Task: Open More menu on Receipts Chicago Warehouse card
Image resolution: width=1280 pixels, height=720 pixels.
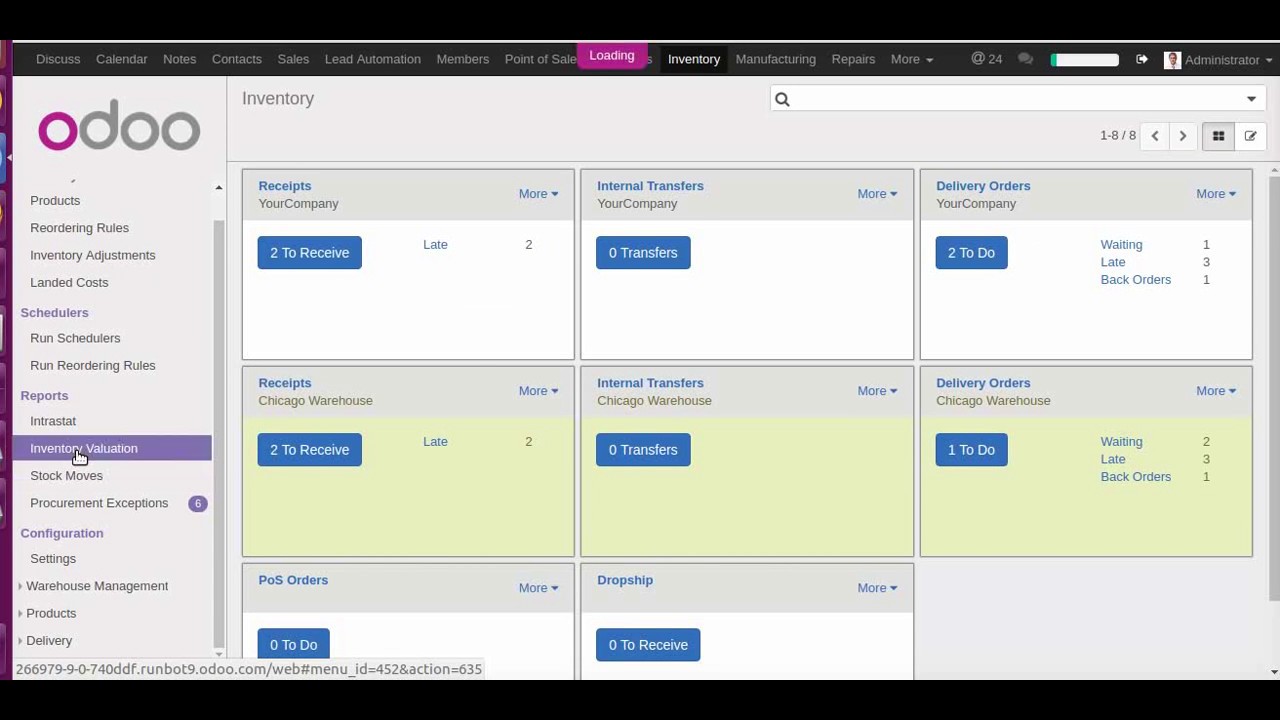Action: click(x=538, y=391)
